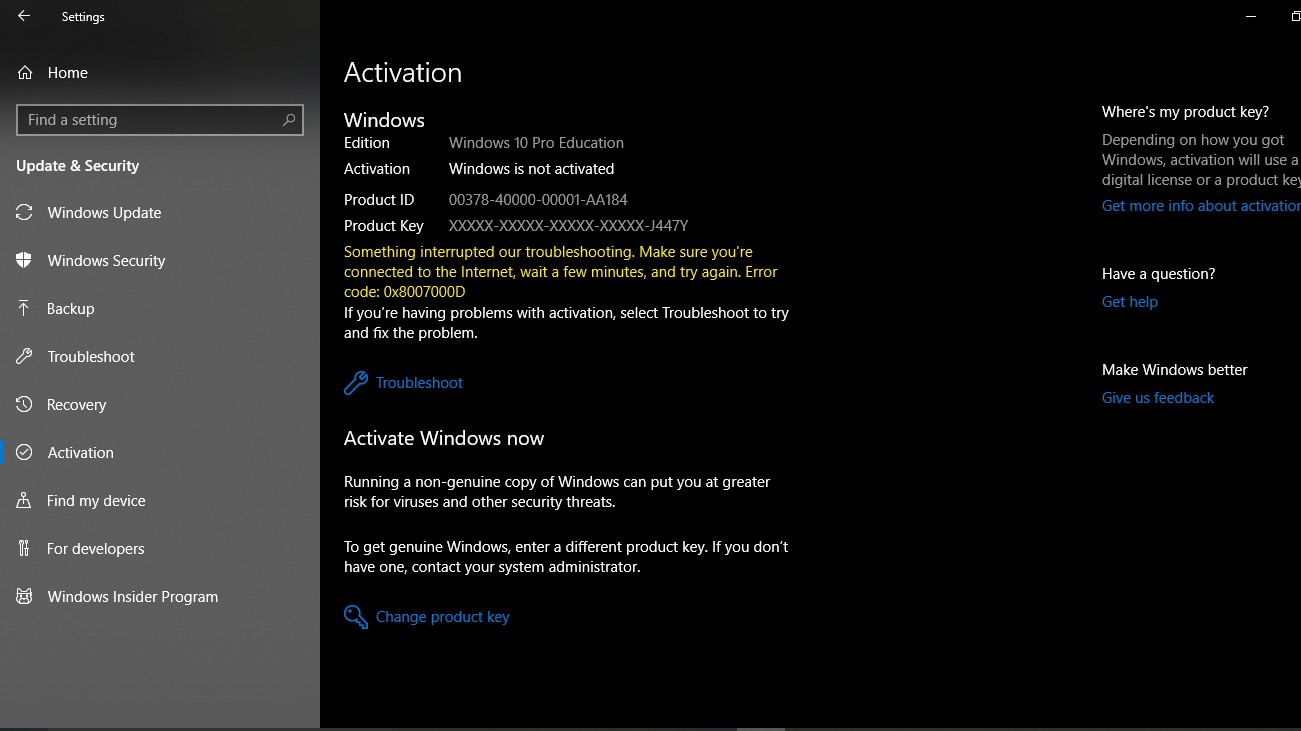Click the back arrow in Settings
The image size is (1301, 731).
pos(24,16)
